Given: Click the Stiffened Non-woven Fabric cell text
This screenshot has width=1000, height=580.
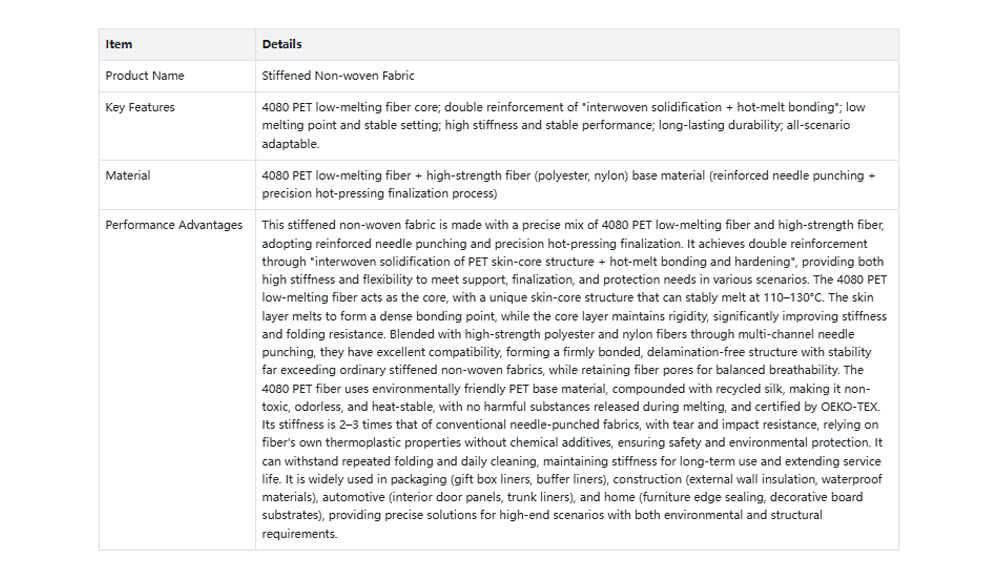Looking at the screenshot, I should (338, 76).
